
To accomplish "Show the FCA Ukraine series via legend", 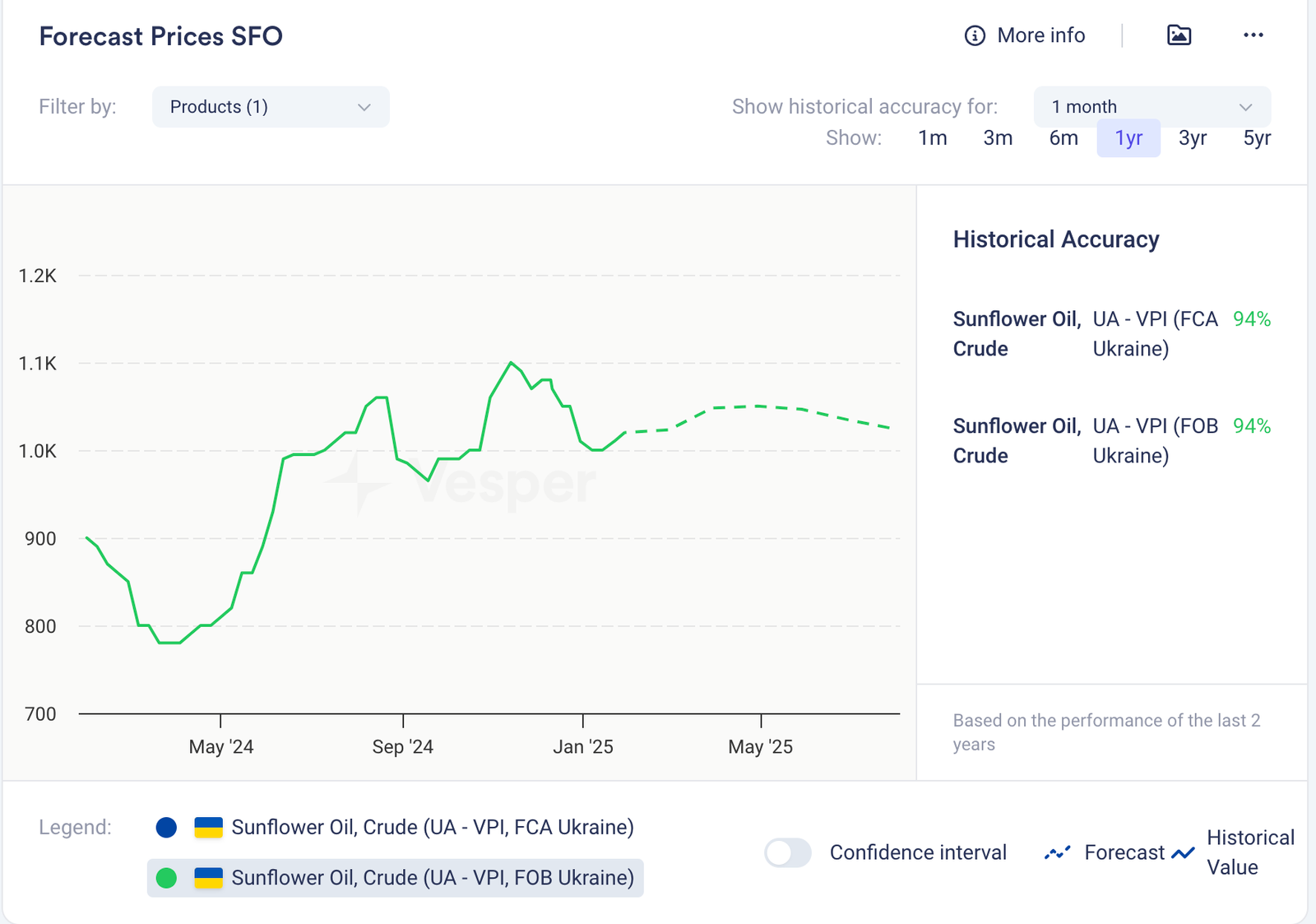I will click(433, 827).
